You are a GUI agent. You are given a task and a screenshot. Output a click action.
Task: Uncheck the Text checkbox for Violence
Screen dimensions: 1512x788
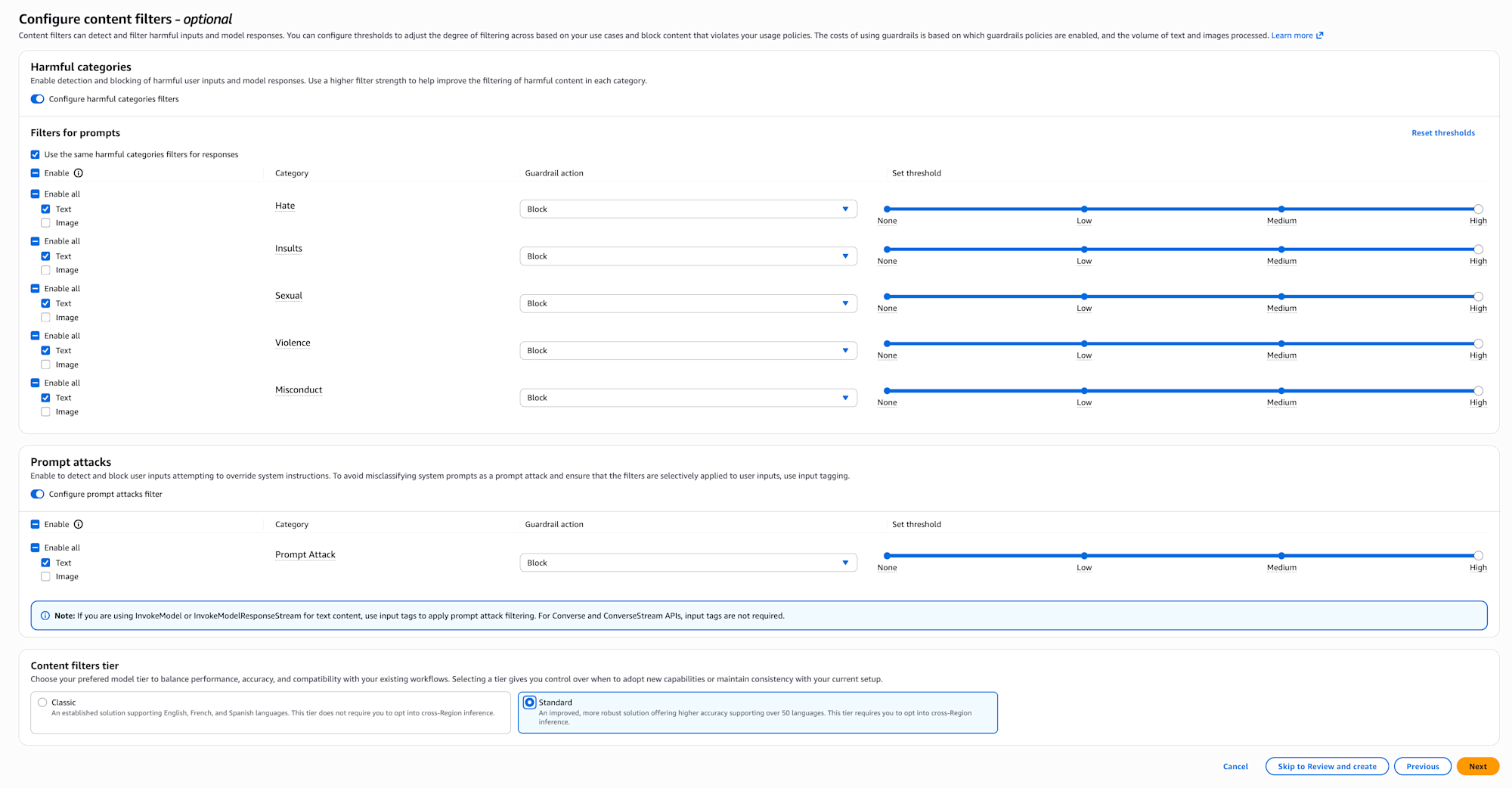tap(46, 351)
